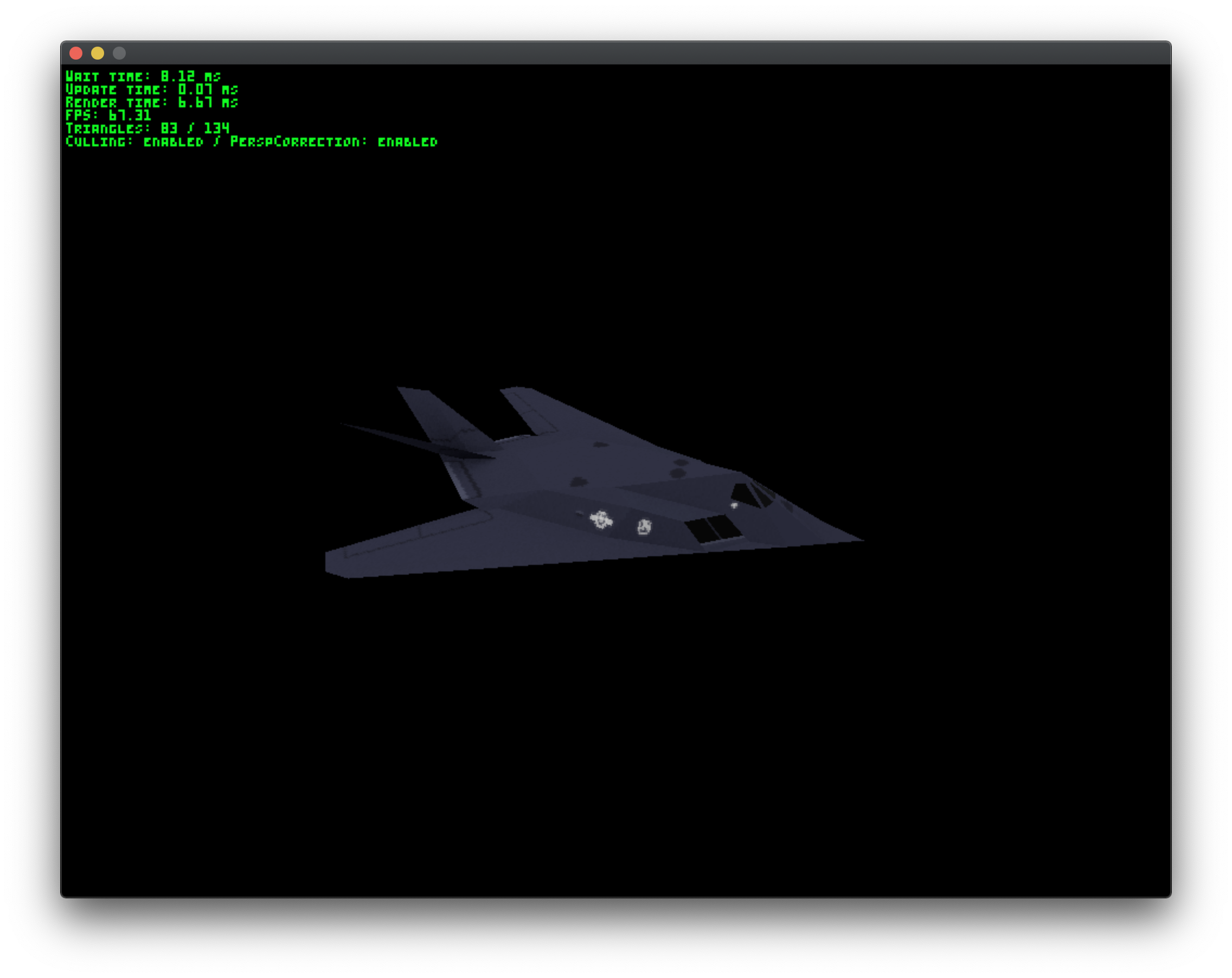Click the gray disabled zoom button
Image resolution: width=1232 pixels, height=978 pixels.
point(119,53)
